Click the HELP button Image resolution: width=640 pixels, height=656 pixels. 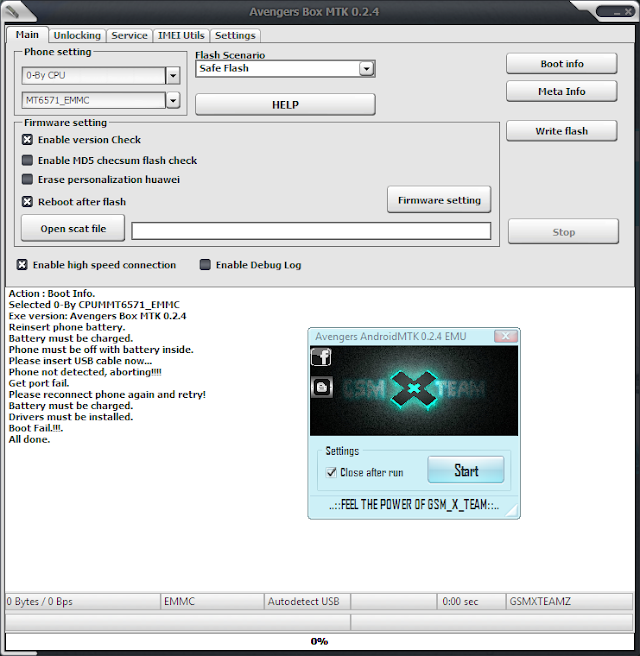coord(285,105)
